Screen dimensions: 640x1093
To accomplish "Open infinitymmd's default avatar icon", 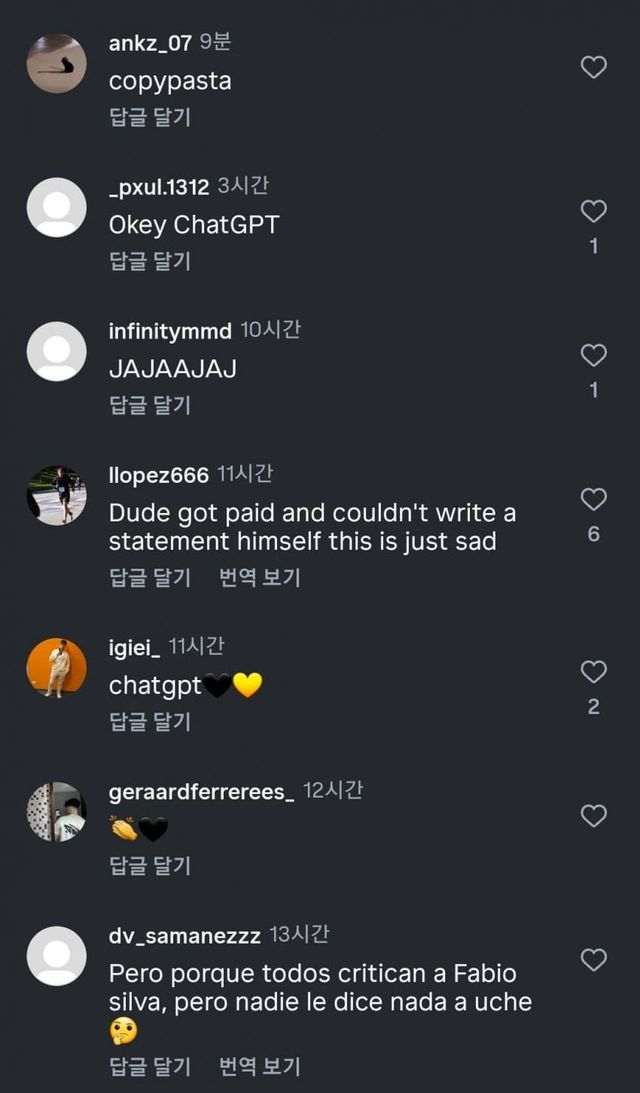I will [56, 352].
